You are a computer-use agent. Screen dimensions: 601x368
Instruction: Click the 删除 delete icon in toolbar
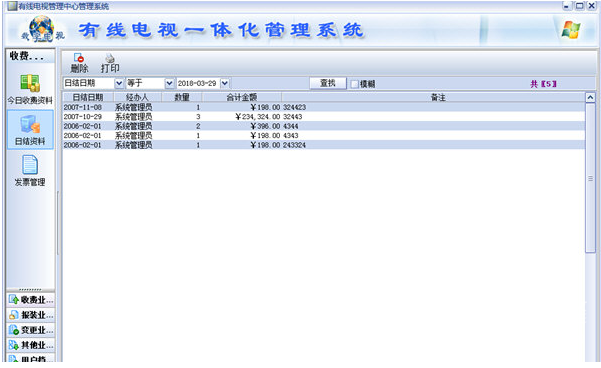[x=79, y=58]
